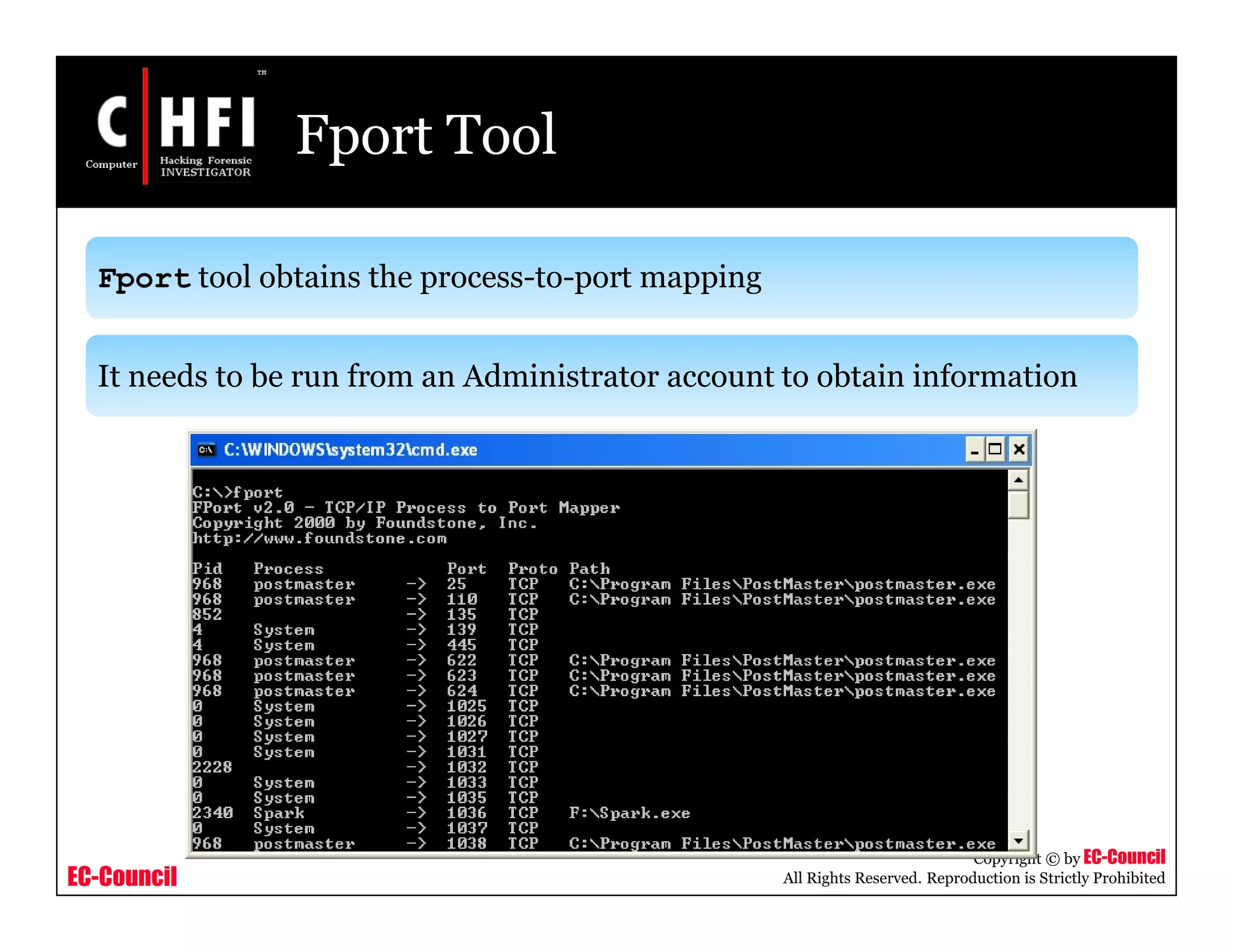Click port value 624 in postmaster row
Viewport: 1233px width, 952px height.
coord(462,691)
